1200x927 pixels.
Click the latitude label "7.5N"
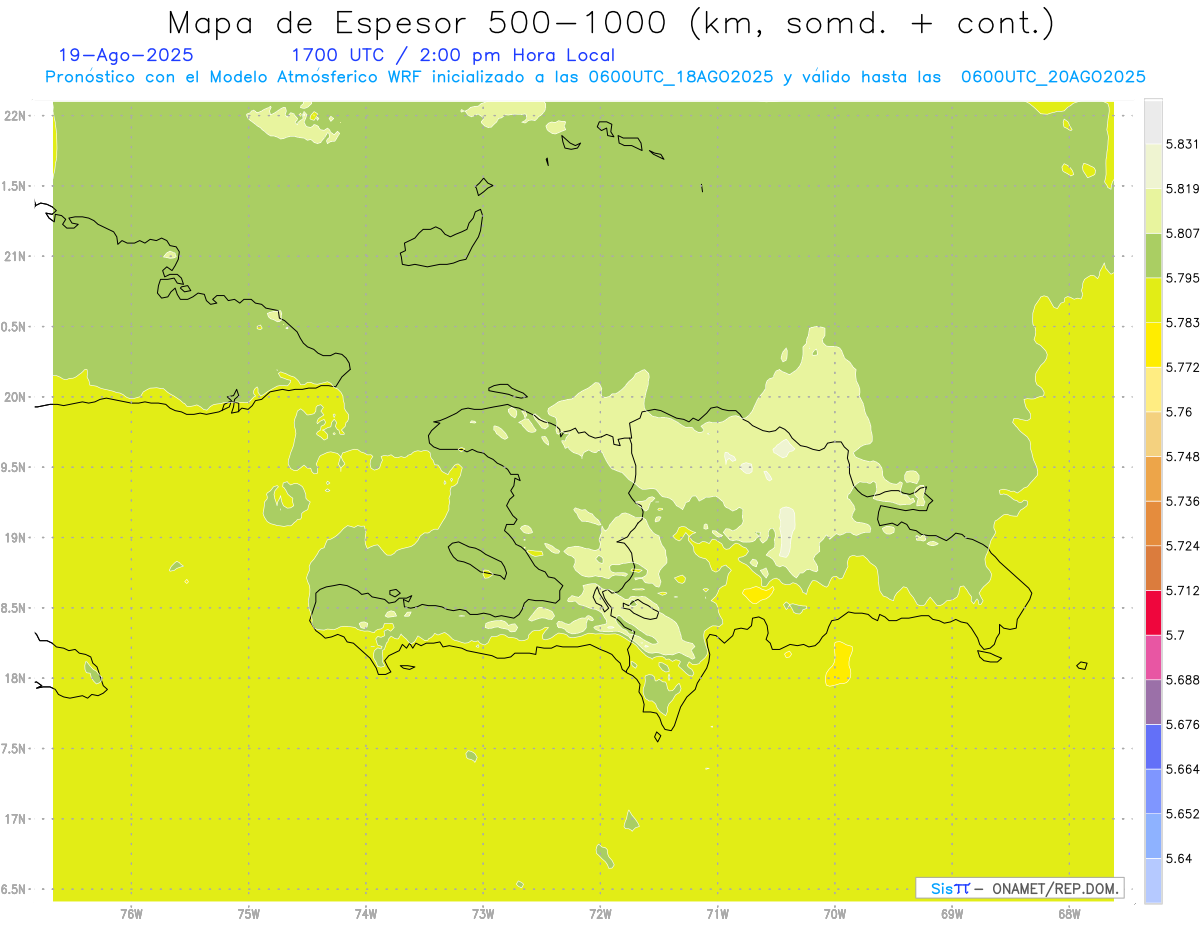pyautogui.click(x=12, y=749)
